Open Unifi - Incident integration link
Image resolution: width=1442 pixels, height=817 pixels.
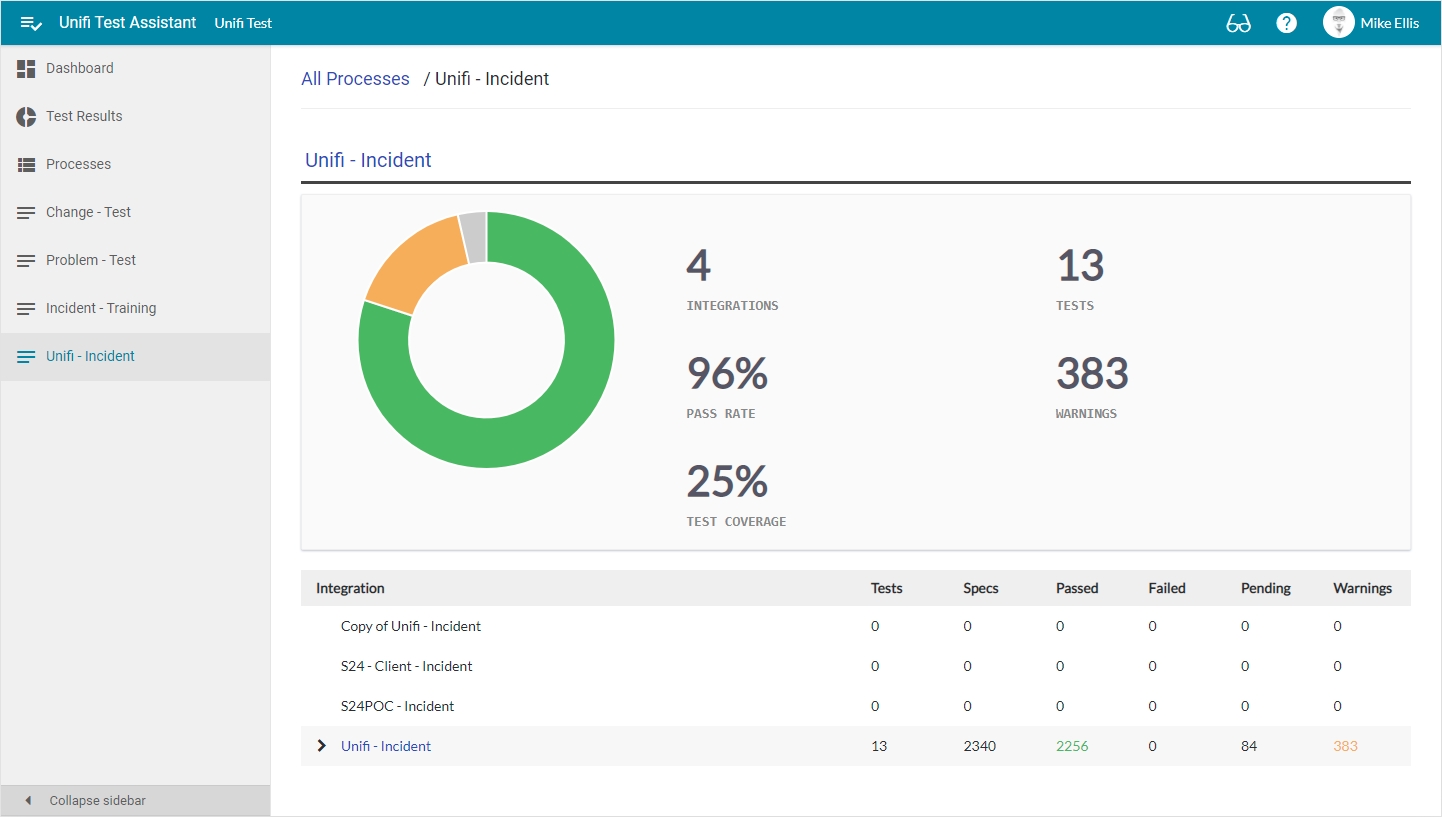click(386, 746)
